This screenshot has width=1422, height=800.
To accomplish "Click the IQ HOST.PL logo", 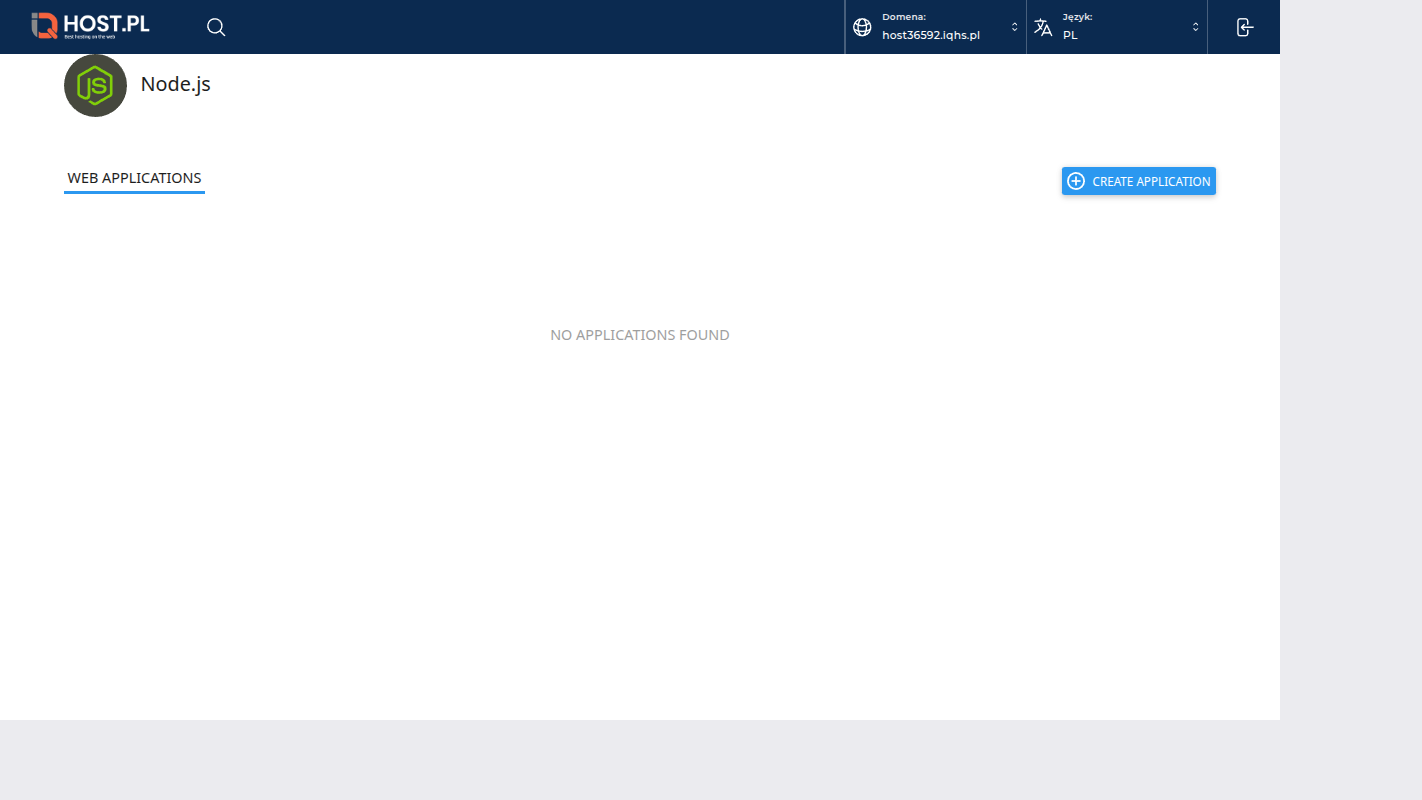I will 90,26.
